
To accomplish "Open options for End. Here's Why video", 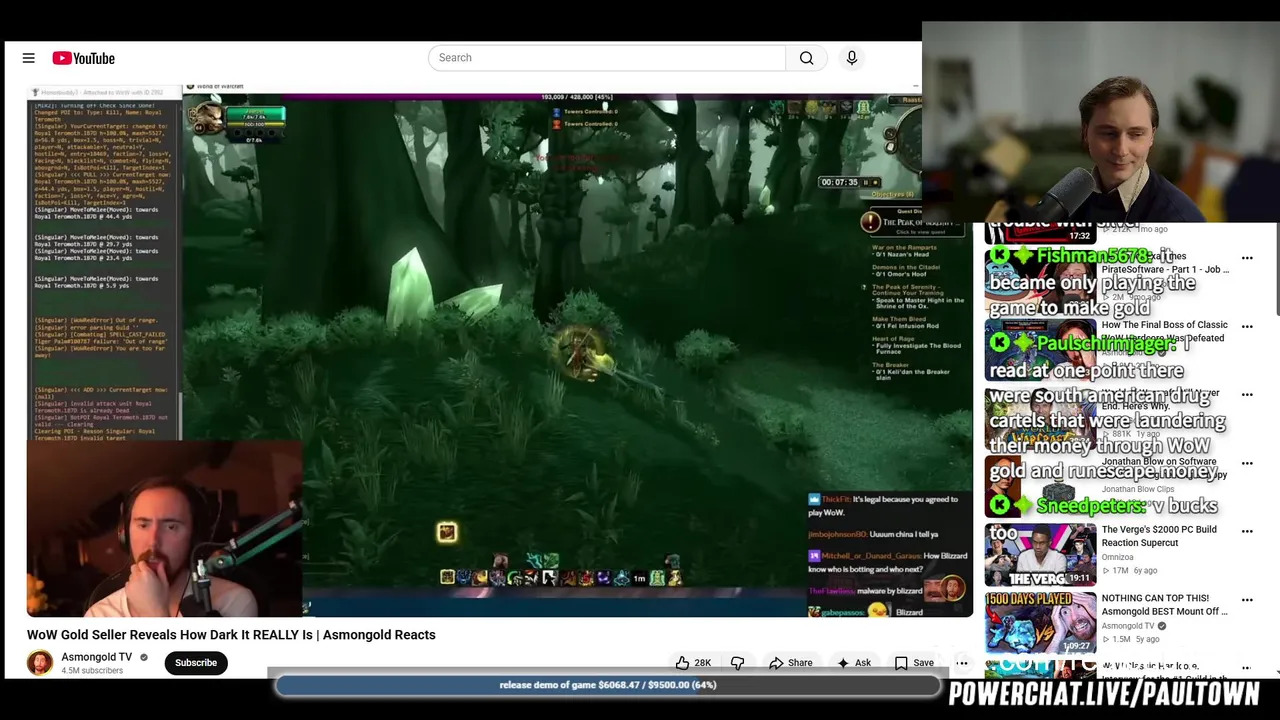I will point(1247,395).
